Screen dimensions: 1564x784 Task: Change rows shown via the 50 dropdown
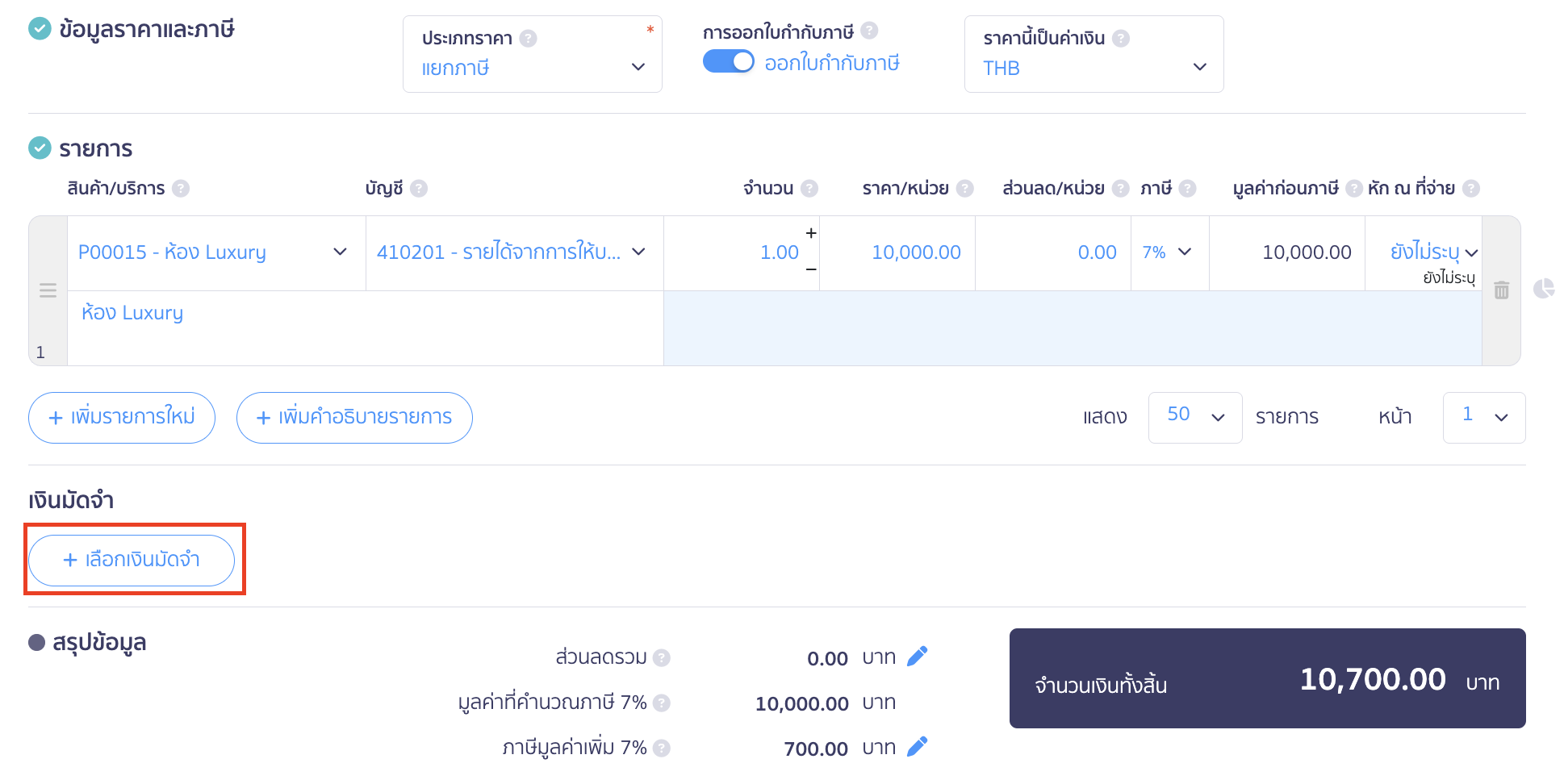pos(1194,417)
